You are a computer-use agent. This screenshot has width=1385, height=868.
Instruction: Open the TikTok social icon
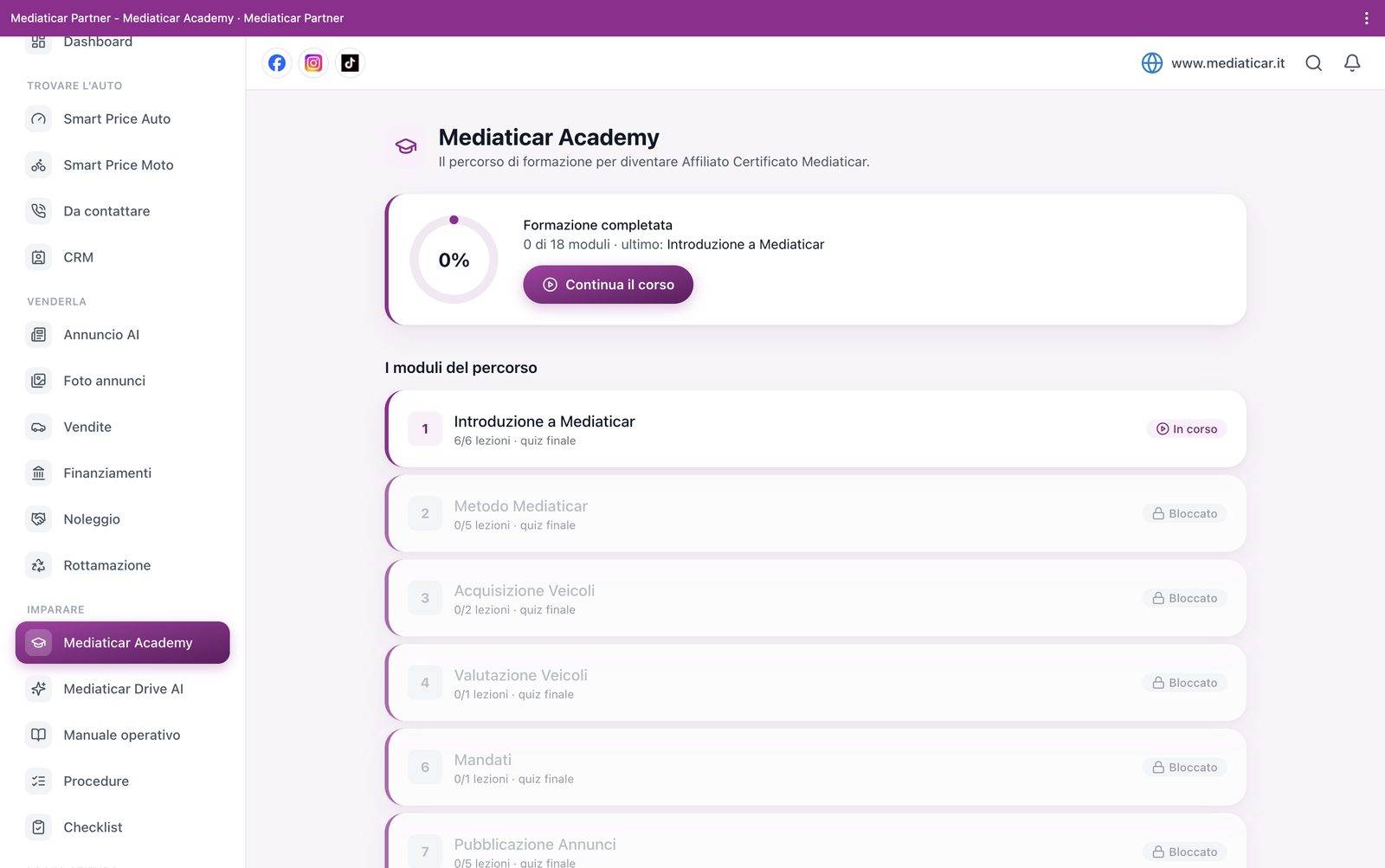pos(350,63)
